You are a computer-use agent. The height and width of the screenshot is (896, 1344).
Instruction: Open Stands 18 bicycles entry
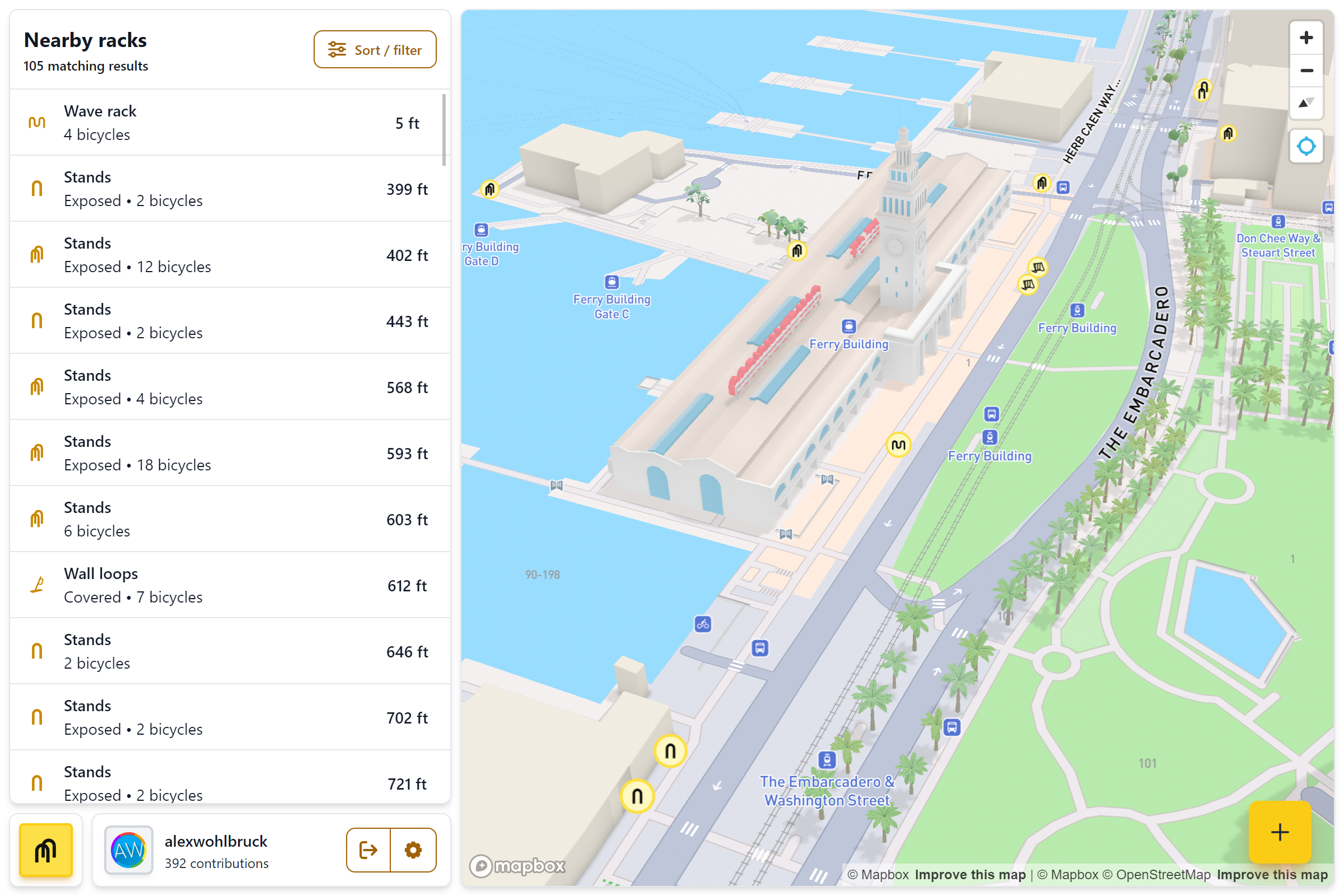(228, 452)
